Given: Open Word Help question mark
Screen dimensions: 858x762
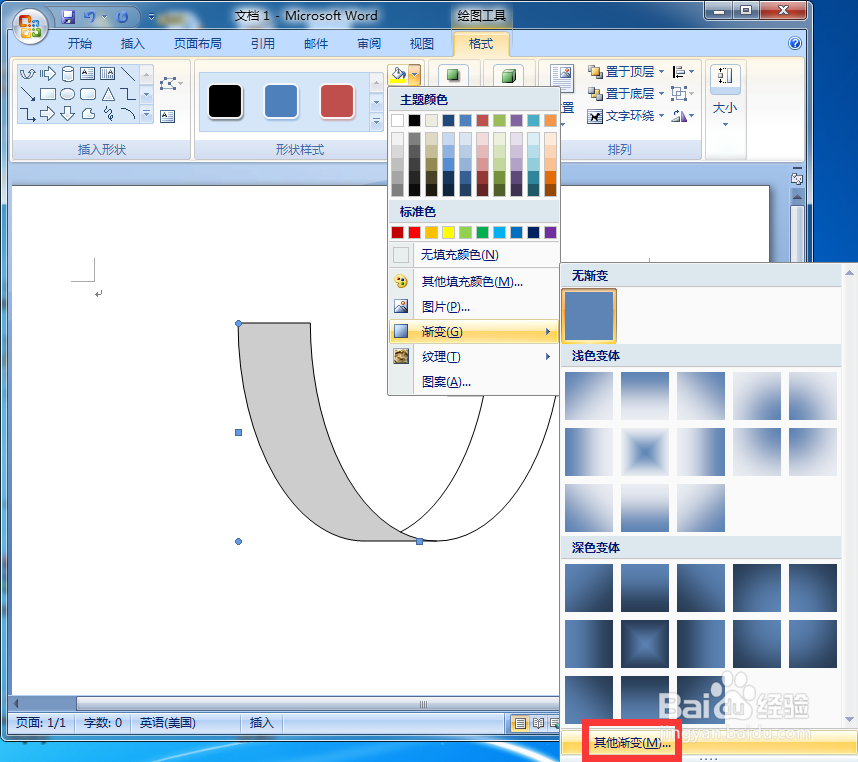Looking at the screenshot, I should [795, 43].
